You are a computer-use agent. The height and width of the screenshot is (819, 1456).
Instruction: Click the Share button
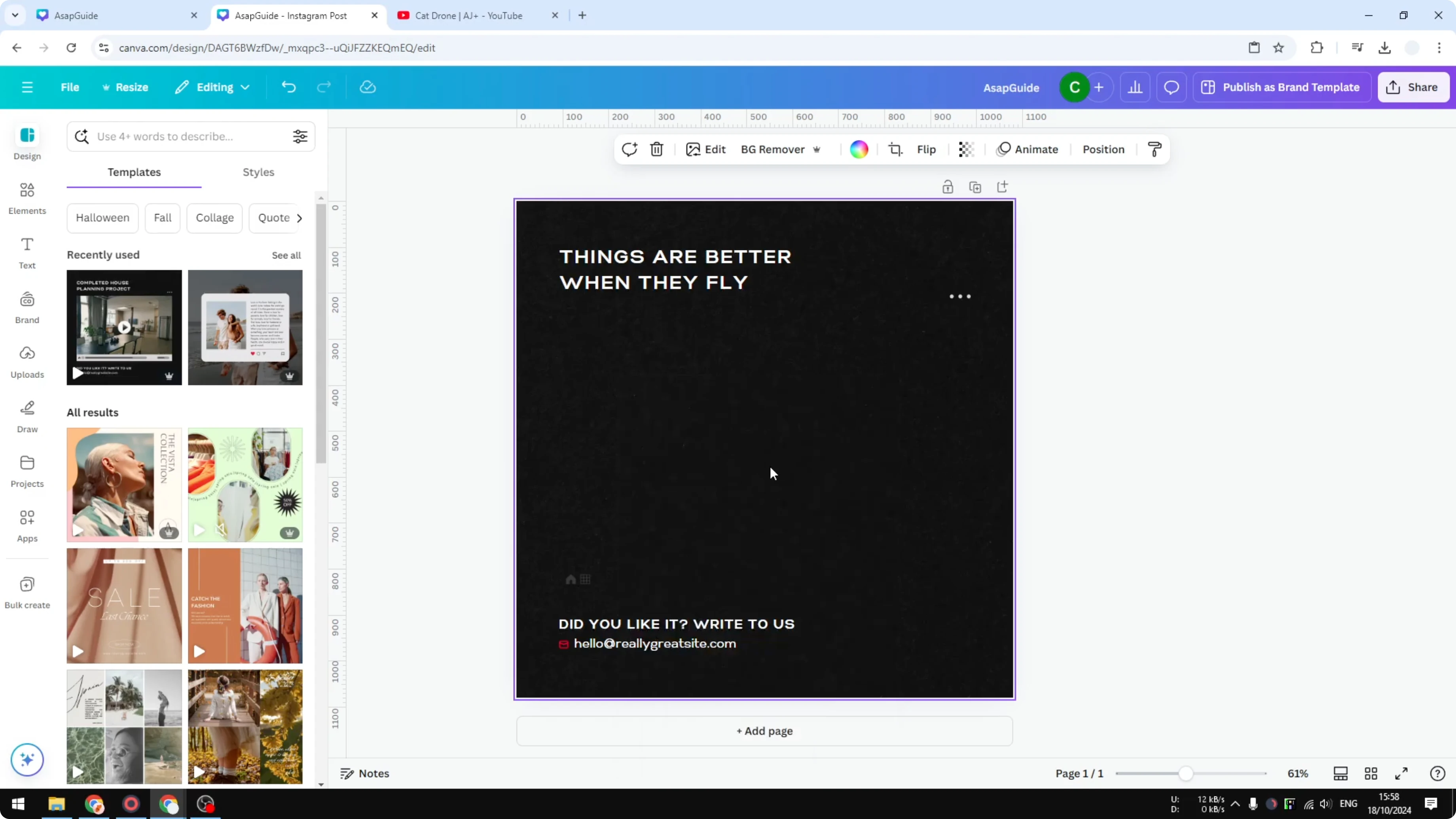(x=1413, y=87)
